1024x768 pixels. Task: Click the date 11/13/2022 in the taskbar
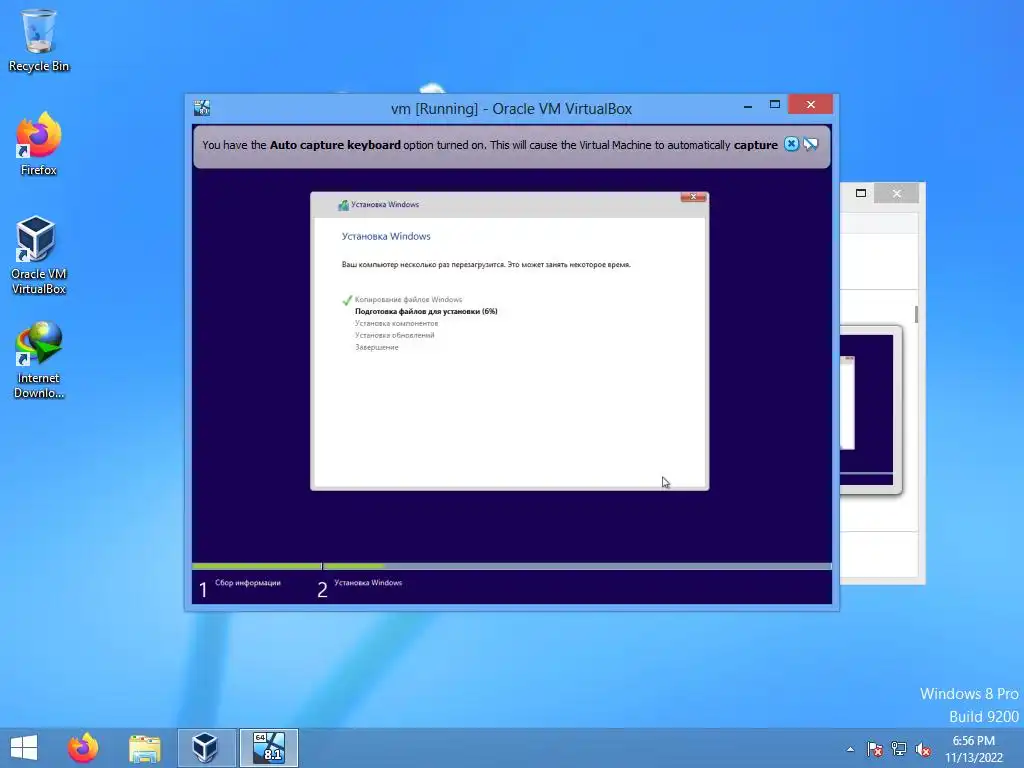[974, 758]
